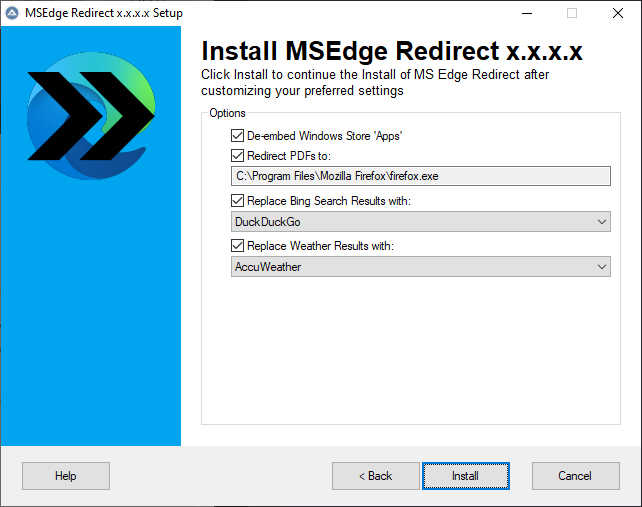Click the 'Options' group label

[227, 113]
